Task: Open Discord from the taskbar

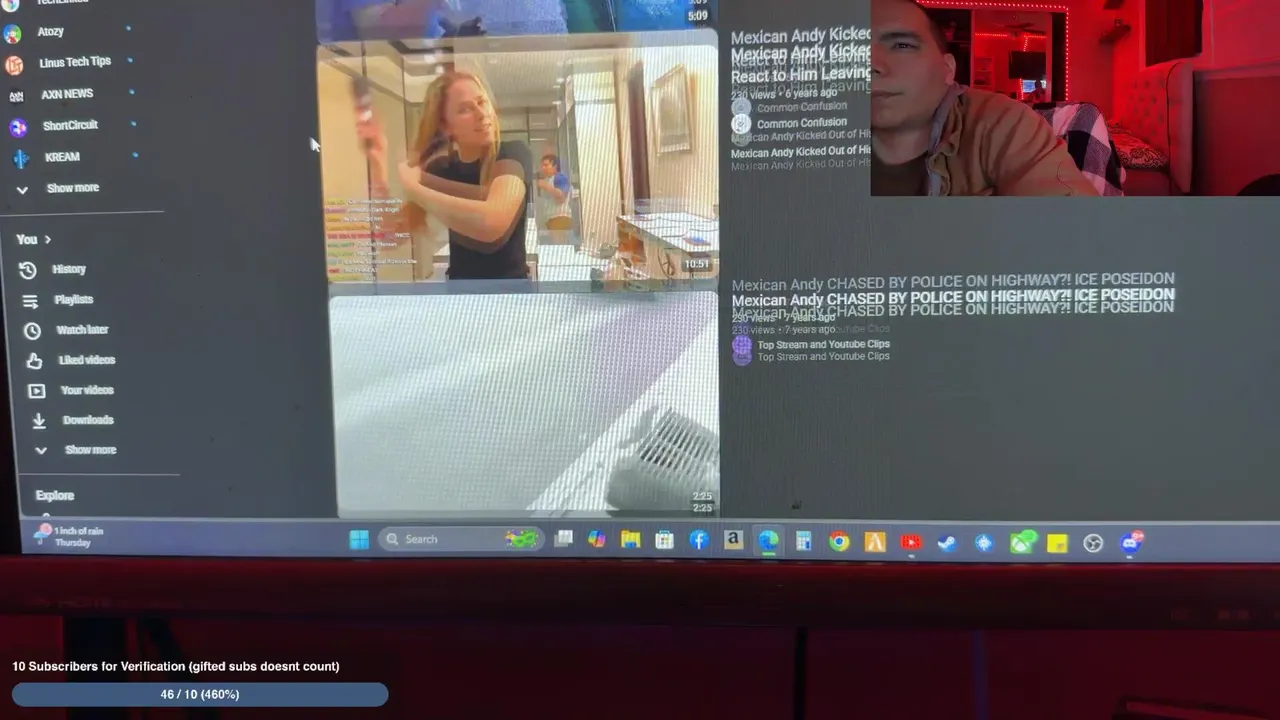Action: (1131, 542)
